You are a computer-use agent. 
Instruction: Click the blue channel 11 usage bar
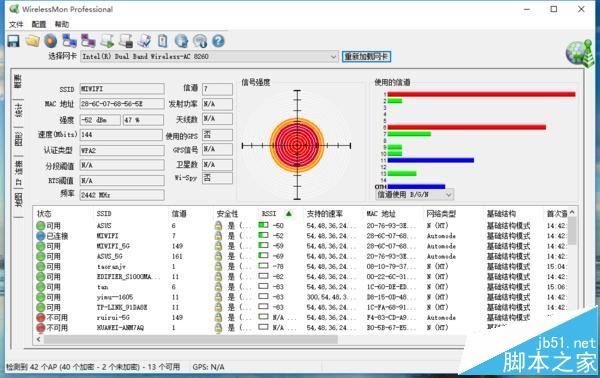tap(431, 160)
